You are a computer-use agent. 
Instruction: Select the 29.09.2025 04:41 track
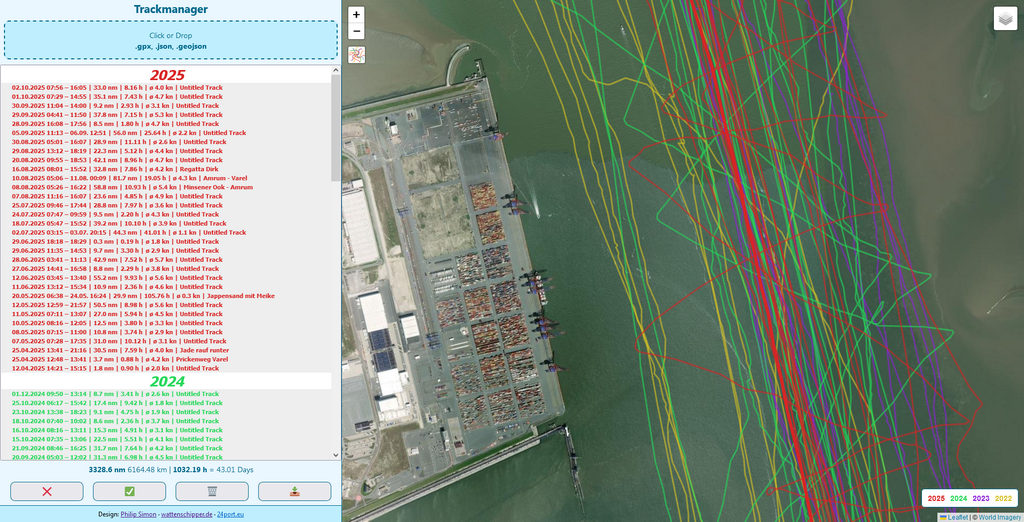coord(167,115)
